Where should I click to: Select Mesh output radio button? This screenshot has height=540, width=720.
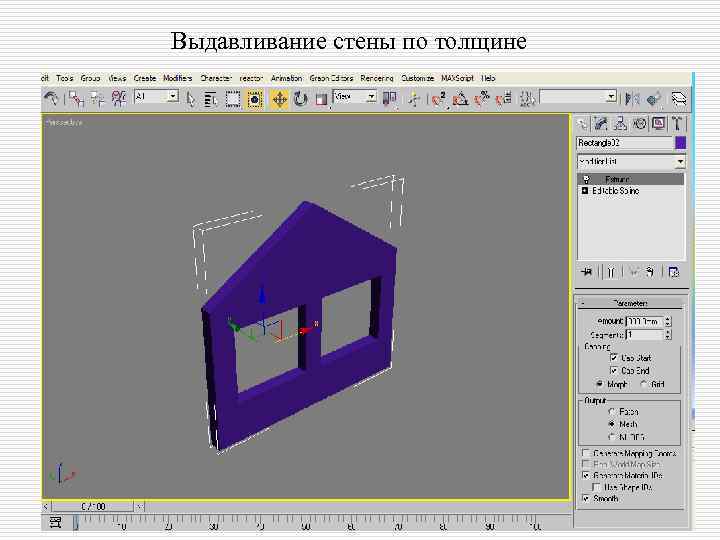[612, 424]
